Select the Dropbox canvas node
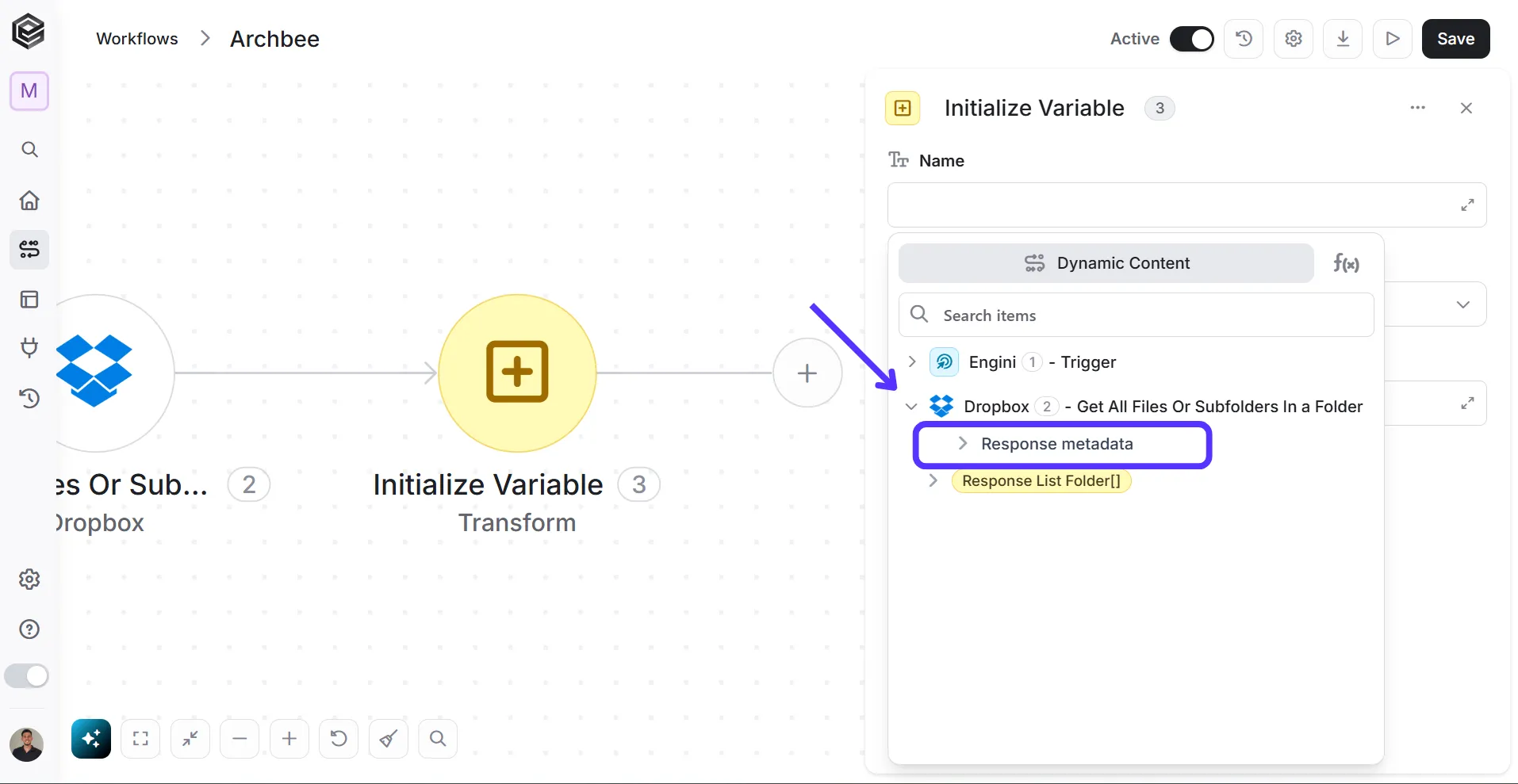This screenshot has height=784, width=1518. pos(95,373)
